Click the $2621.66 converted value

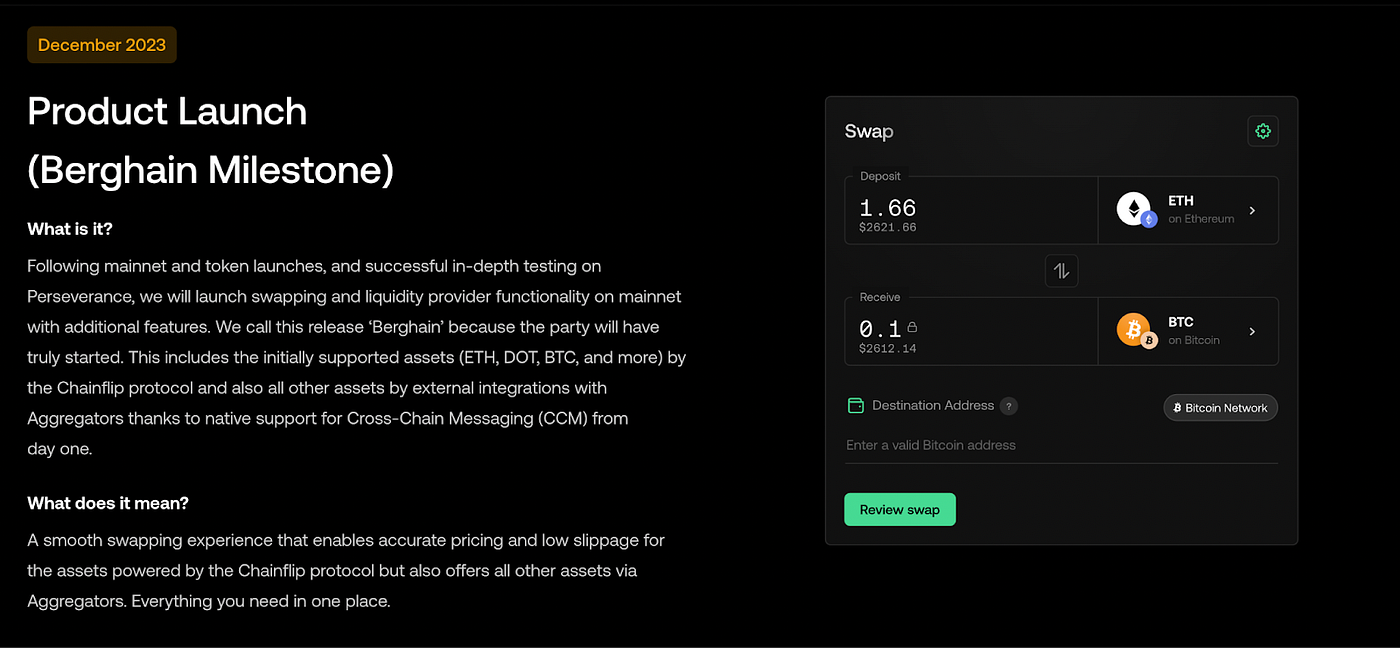[x=886, y=227]
